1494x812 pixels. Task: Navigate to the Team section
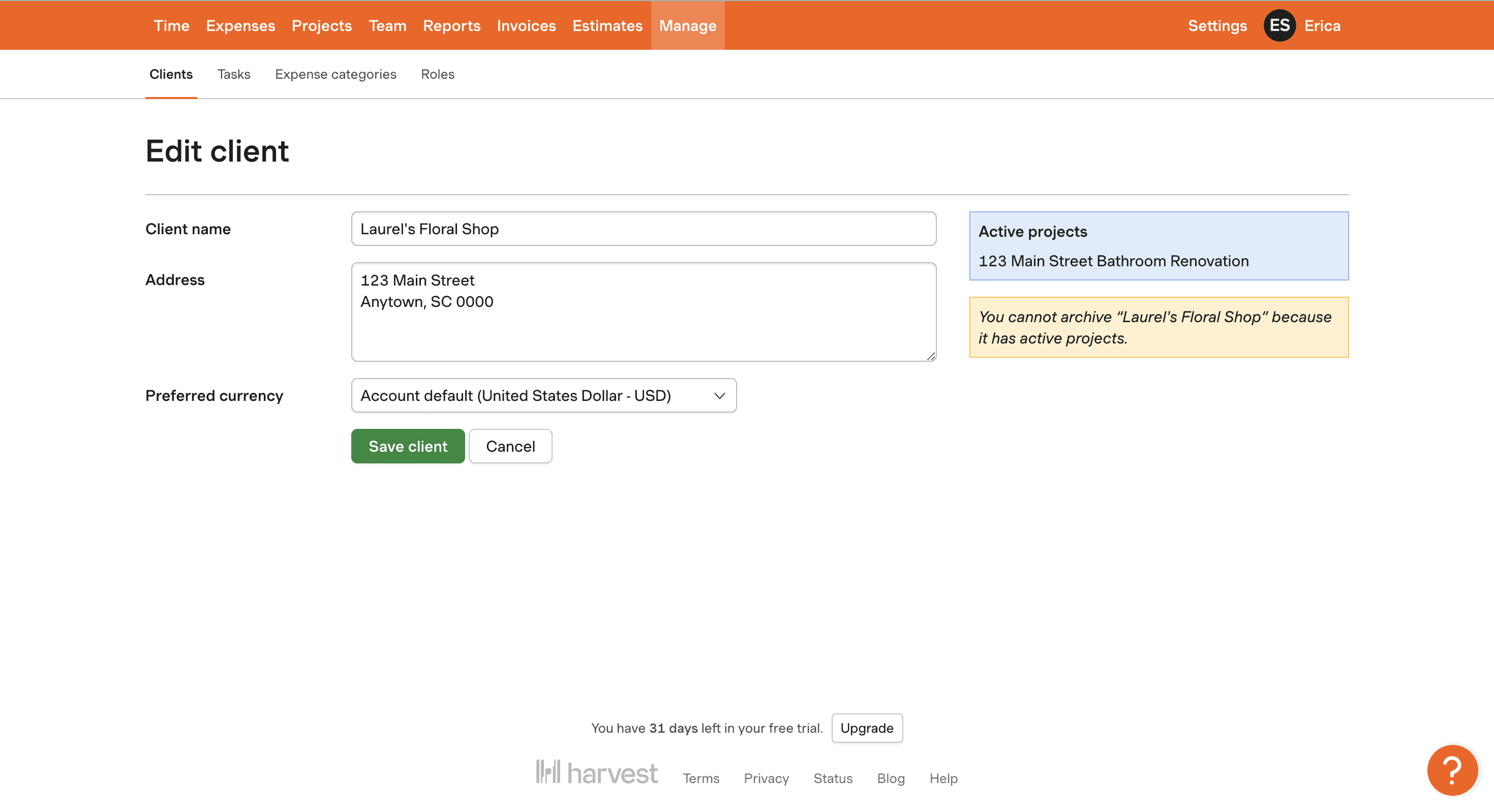(387, 25)
